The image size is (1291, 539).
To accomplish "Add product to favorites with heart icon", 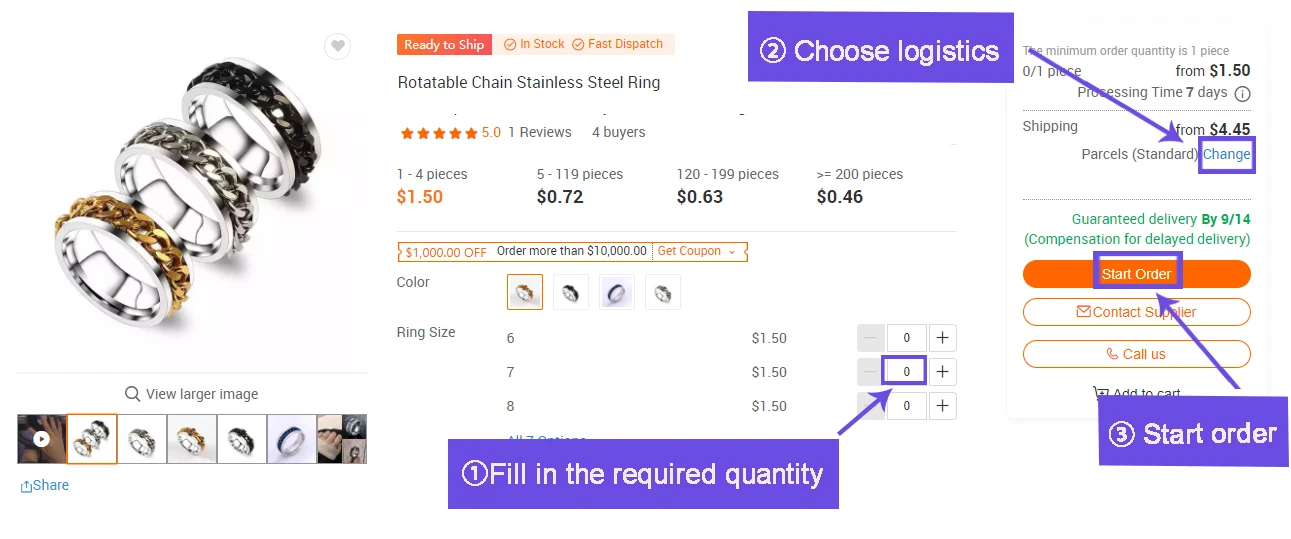I will coord(338,46).
